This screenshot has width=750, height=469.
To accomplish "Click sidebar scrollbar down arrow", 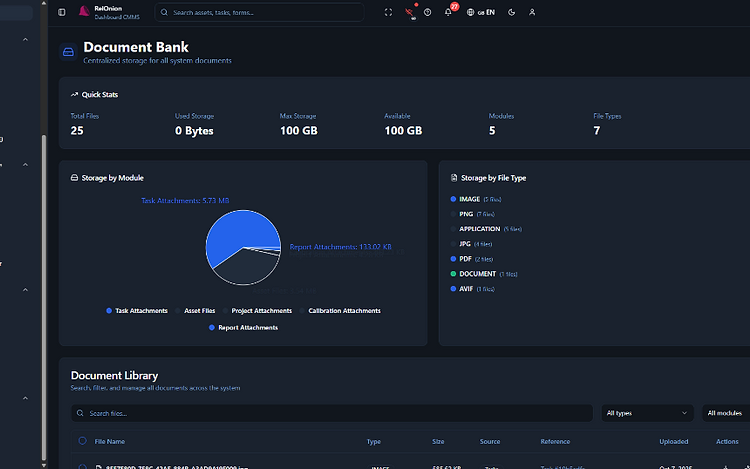I will (44, 465).
